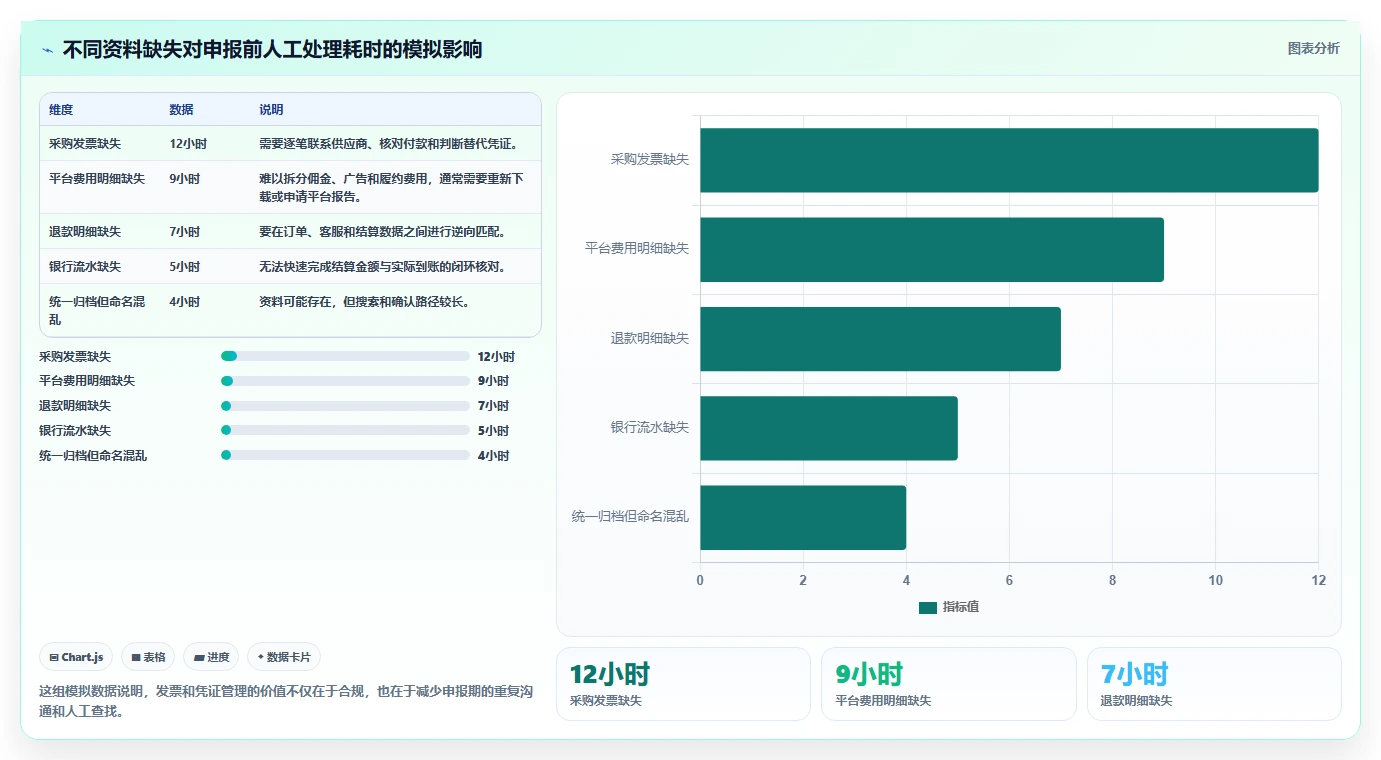The image size is (1381, 760).
Task: Open the 7小时 退款明细缺失 data card
Action: [x=1214, y=684]
